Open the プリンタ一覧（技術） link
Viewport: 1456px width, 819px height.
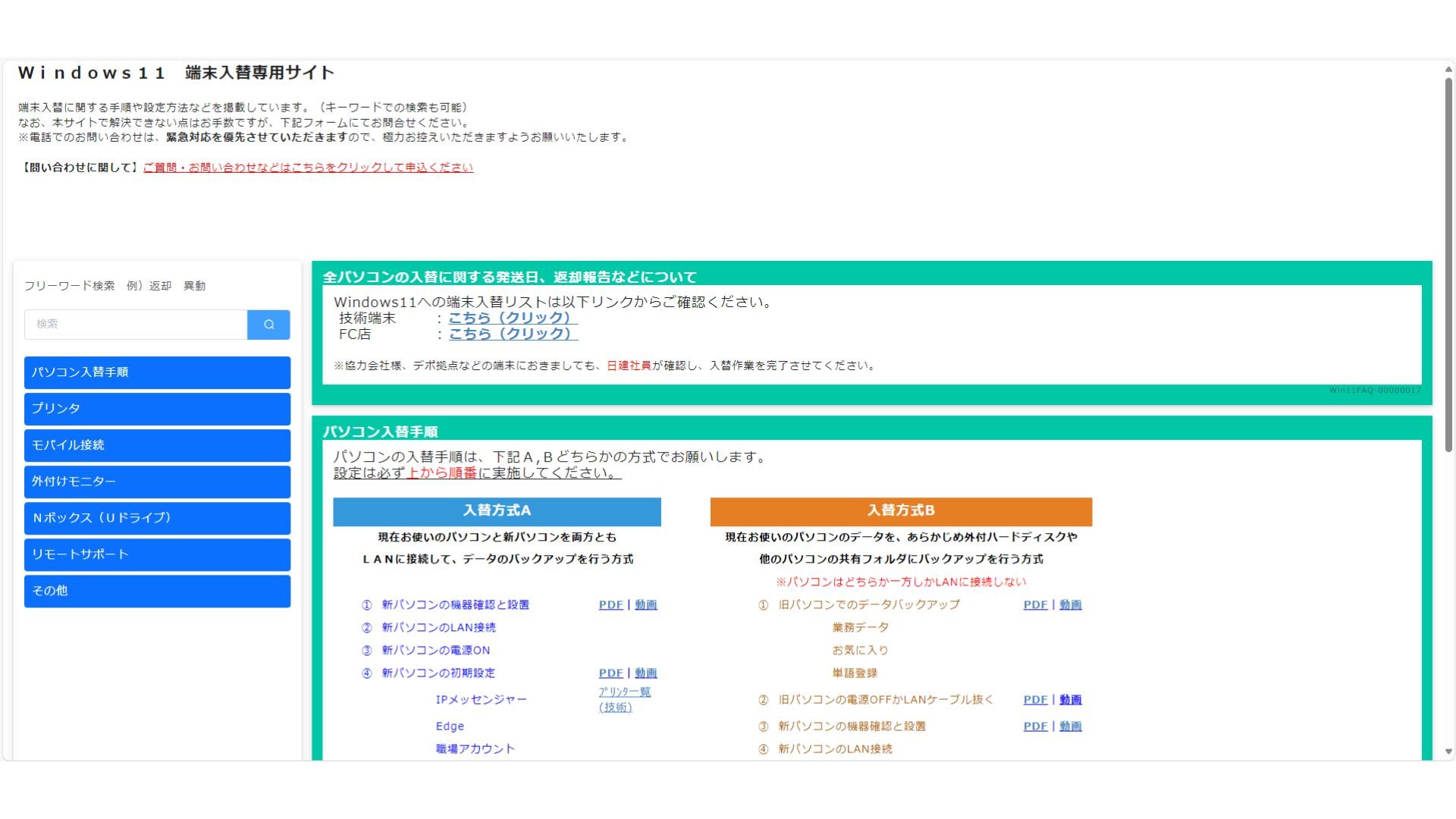pos(624,699)
